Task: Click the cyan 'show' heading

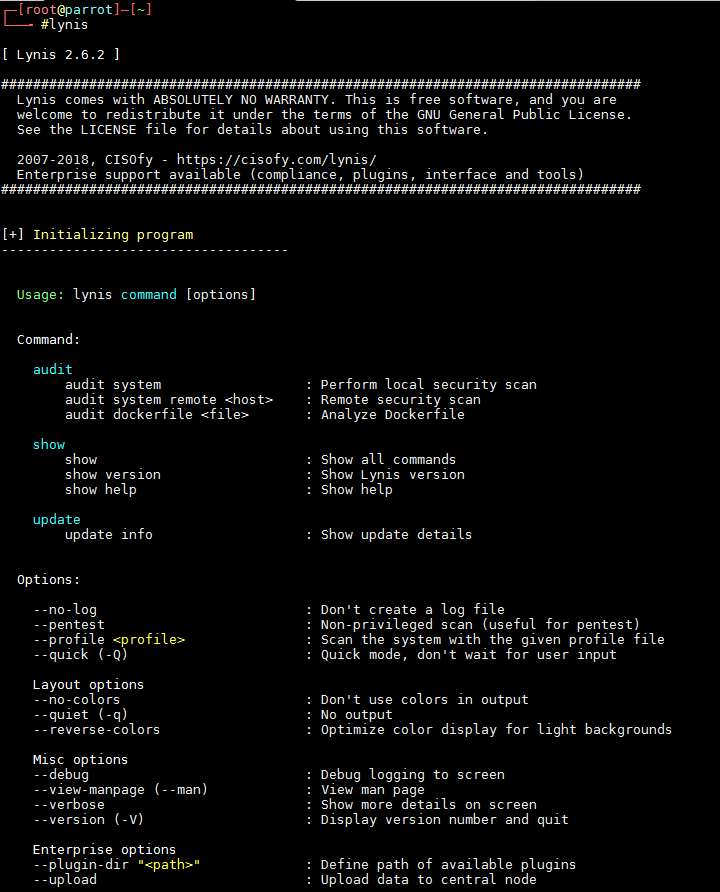Action: click(49, 445)
